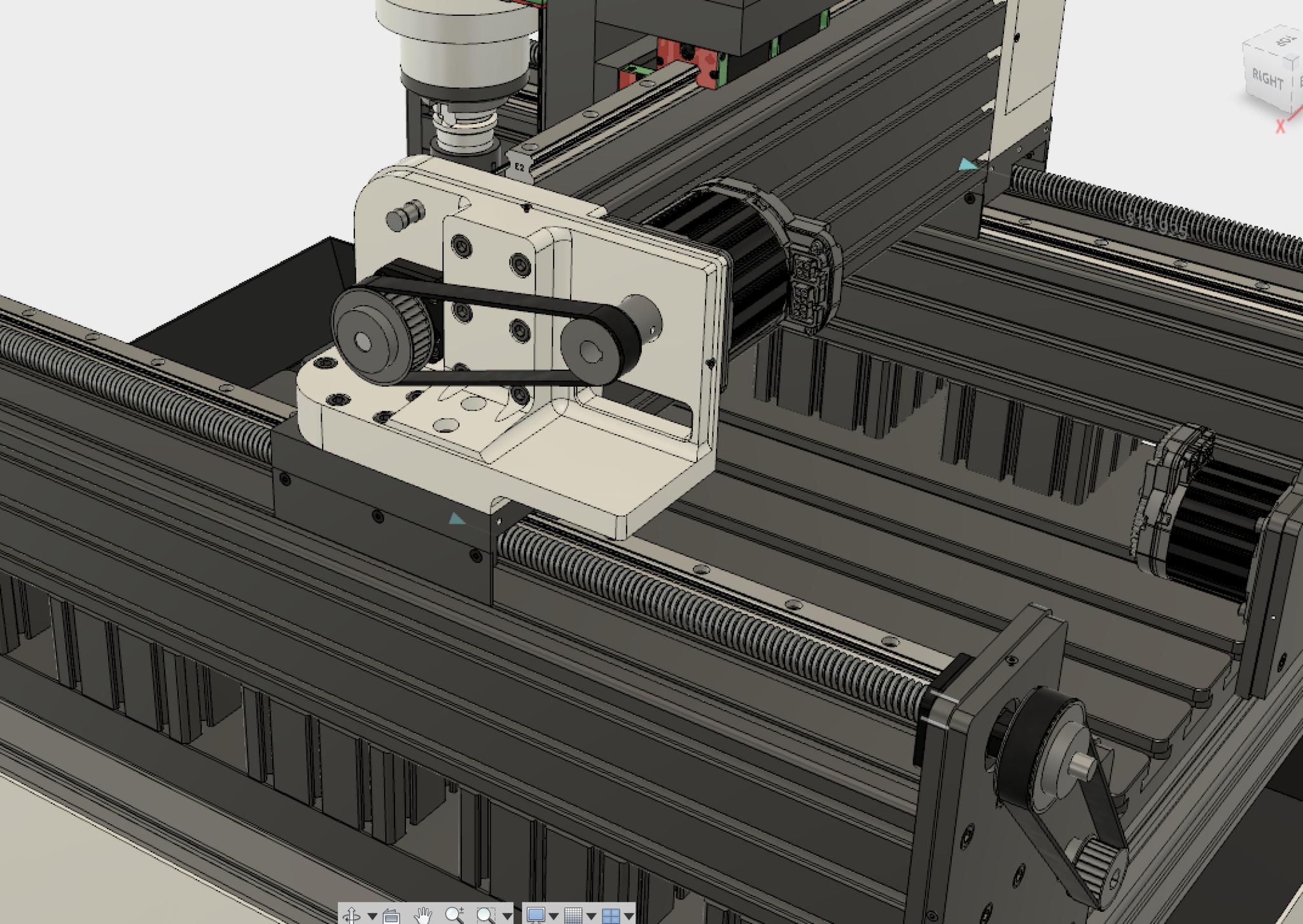
Task: Open the Orbit type dropdown arrow
Action: pyautogui.click(x=372, y=916)
